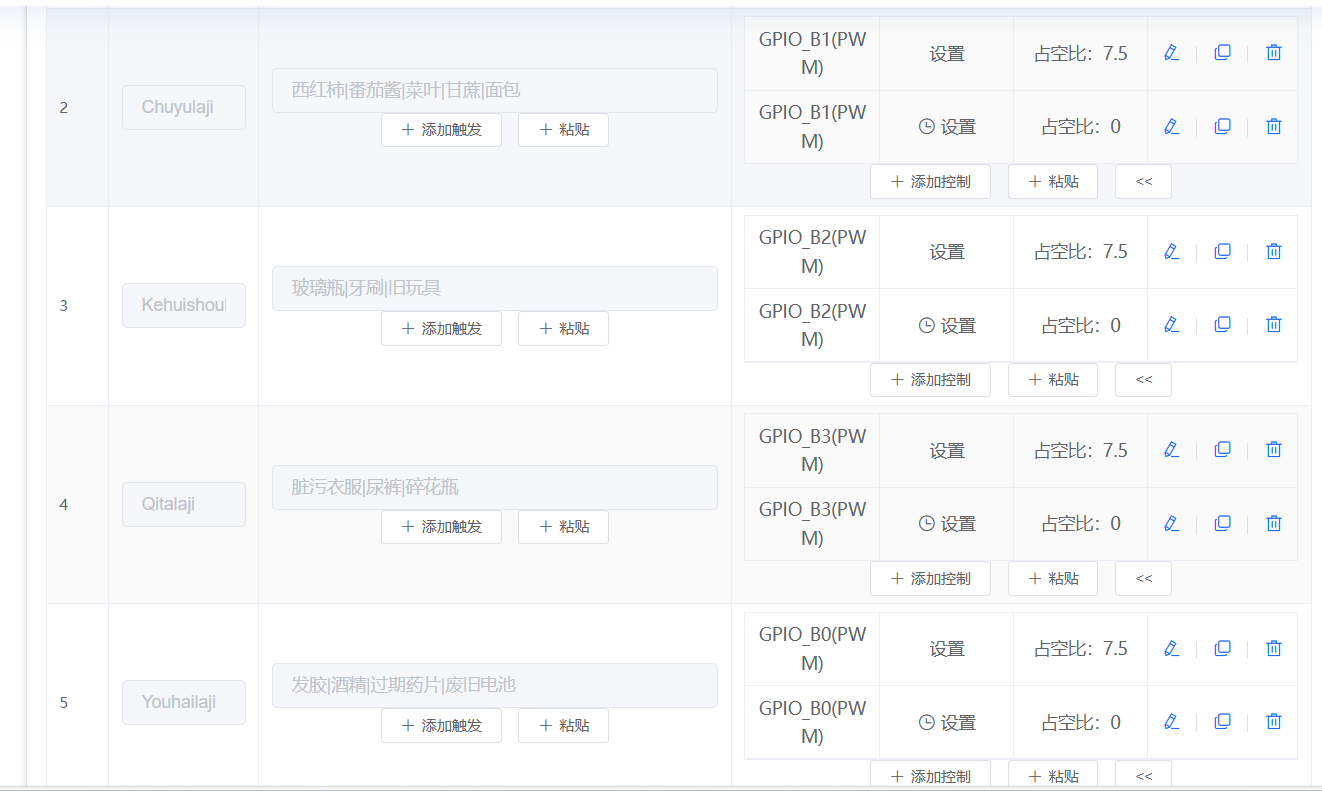This screenshot has width=1322, height=791.
Task: Click 粘贴 next to 添加控制 in Chuyulaji row
Action: pyautogui.click(x=1052, y=182)
